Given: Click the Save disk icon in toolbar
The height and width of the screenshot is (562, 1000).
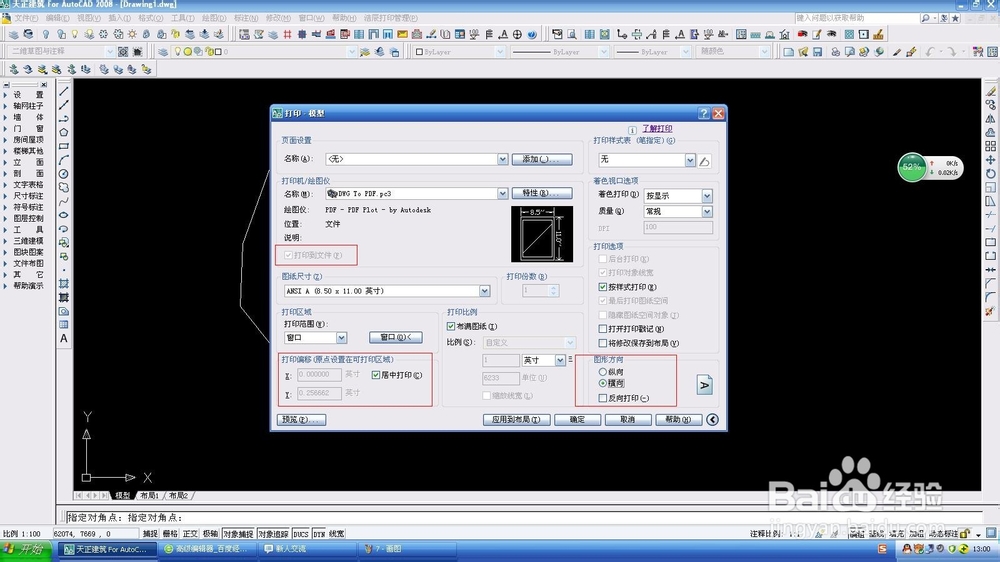Looking at the screenshot, I should click(818, 52).
